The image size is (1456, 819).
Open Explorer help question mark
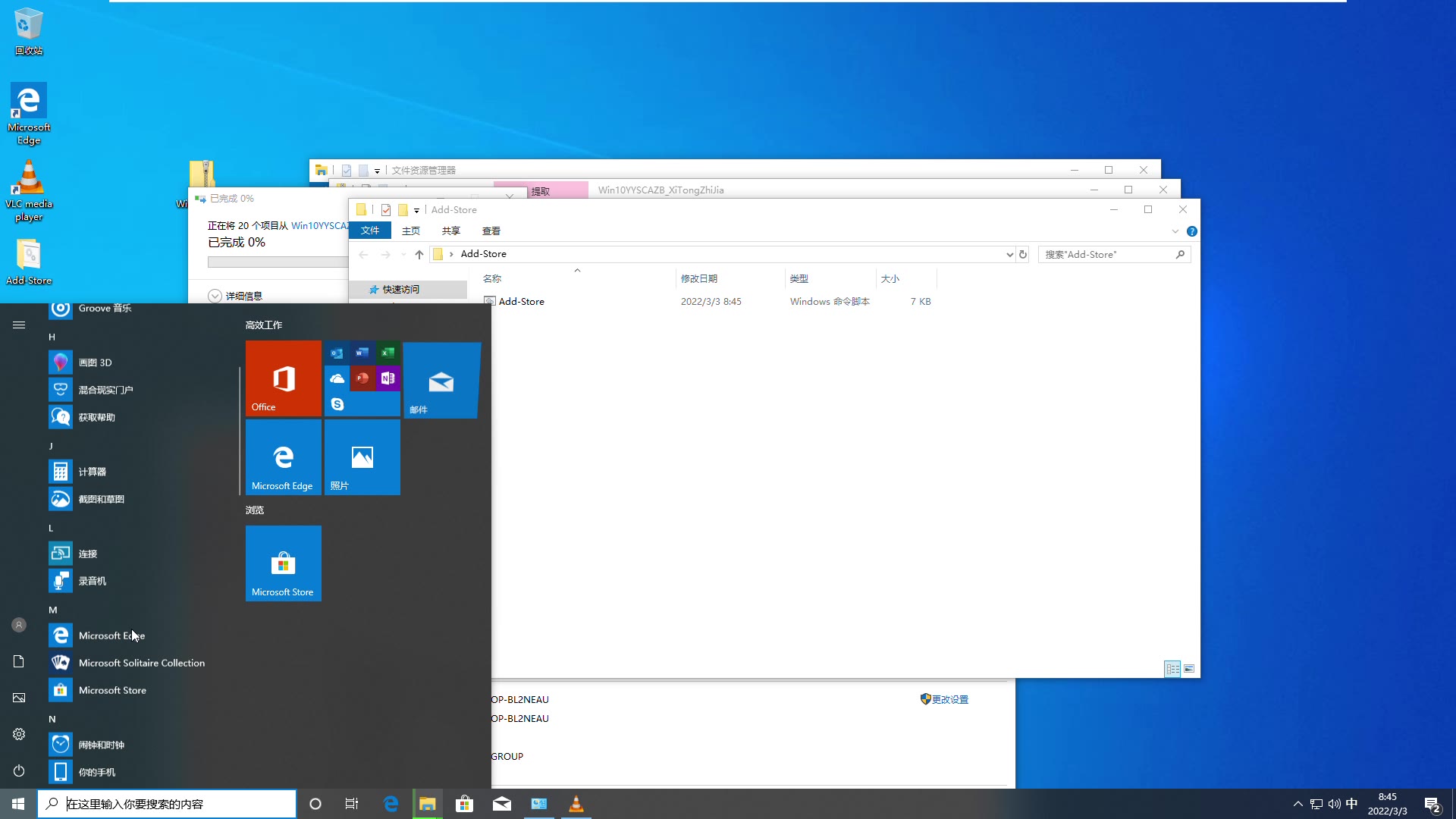click(1192, 231)
